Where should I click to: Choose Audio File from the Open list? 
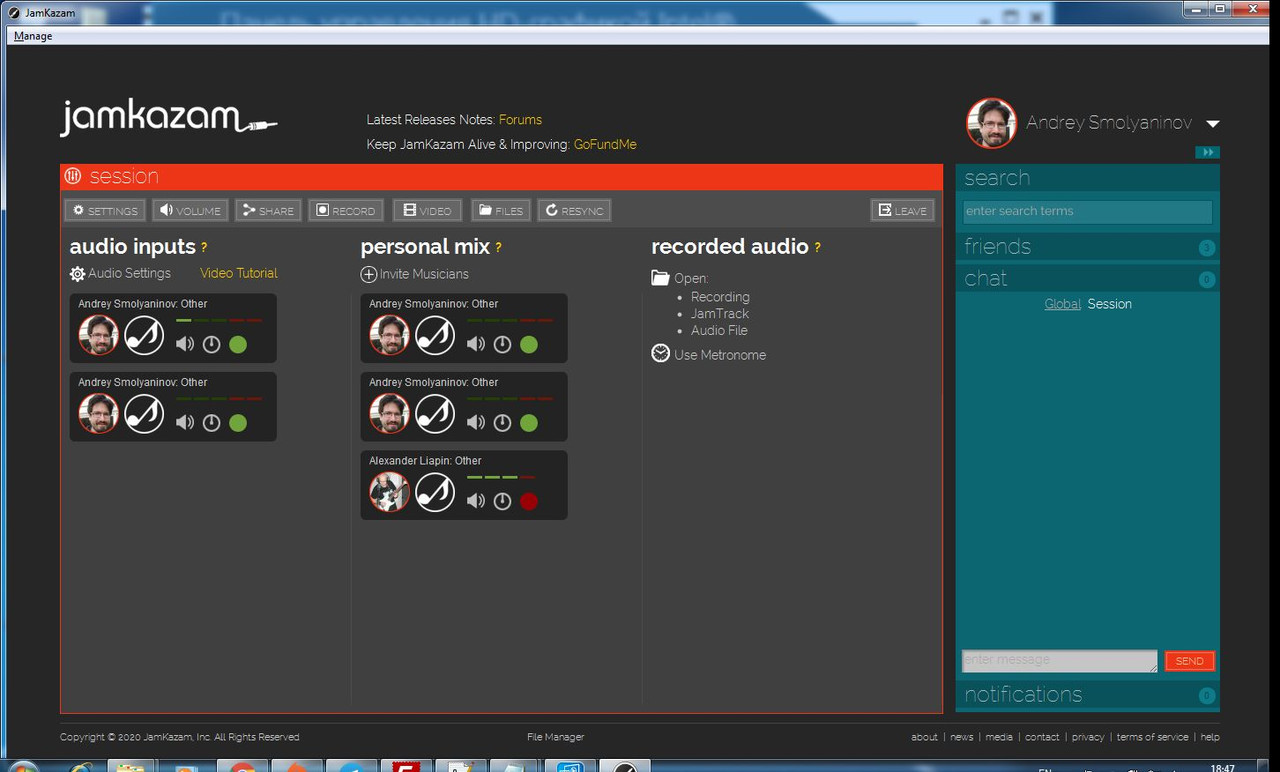tap(719, 331)
